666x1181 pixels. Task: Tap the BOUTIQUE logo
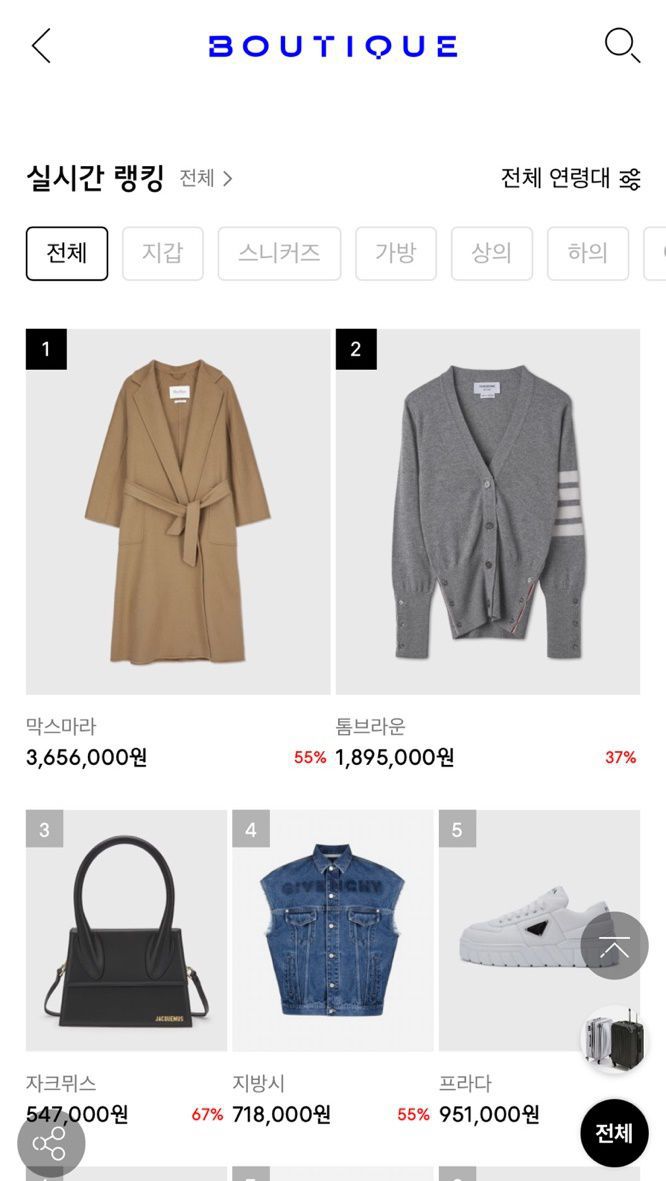click(x=333, y=46)
